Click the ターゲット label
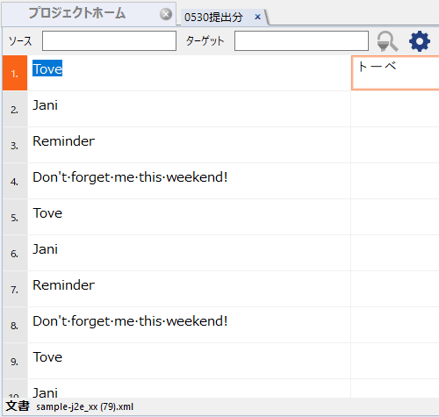Image resolution: width=439 pixels, height=417 pixels. (205, 41)
